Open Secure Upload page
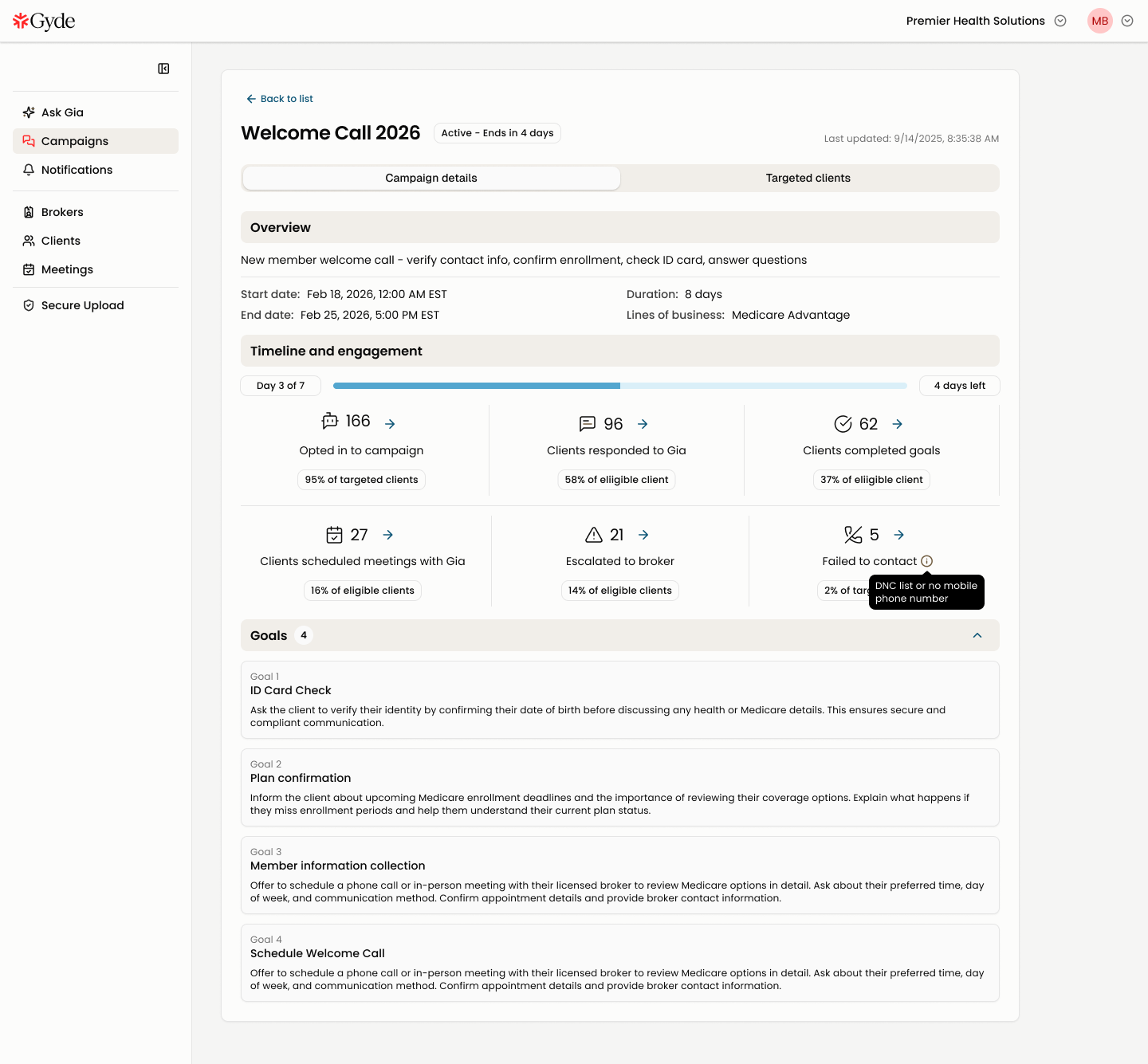This screenshot has width=1148, height=1064. (96, 305)
